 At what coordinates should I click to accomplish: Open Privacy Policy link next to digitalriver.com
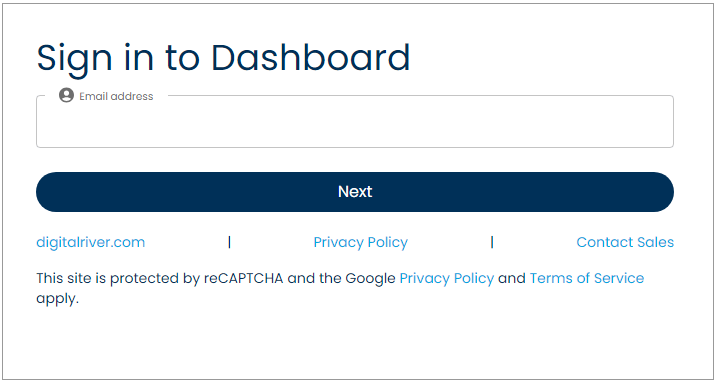[360, 242]
